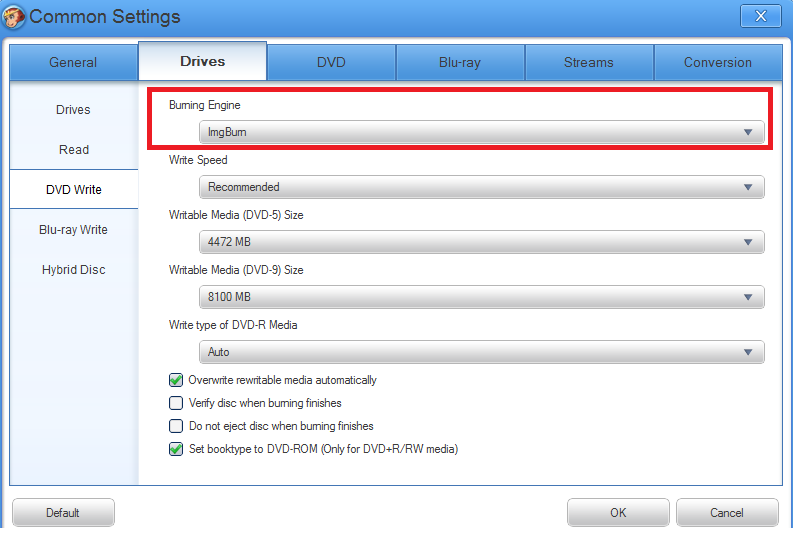793x541 pixels.
Task: Close the Common Settings dialog
Action: click(x=760, y=16)
